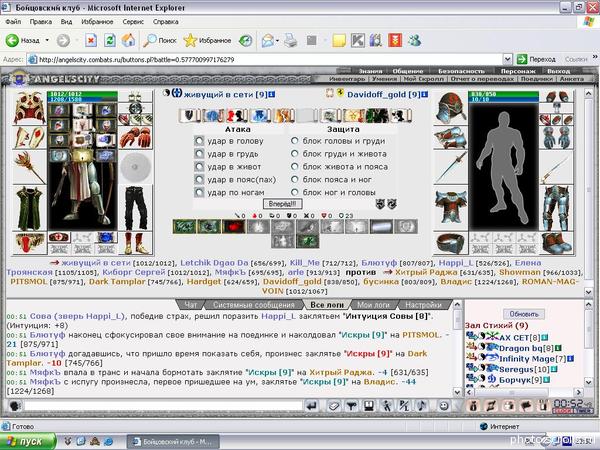The width and height of the screenshot is (600, 450).
Task: Click the helmet item on opponent panel
Action: [451, 107]
